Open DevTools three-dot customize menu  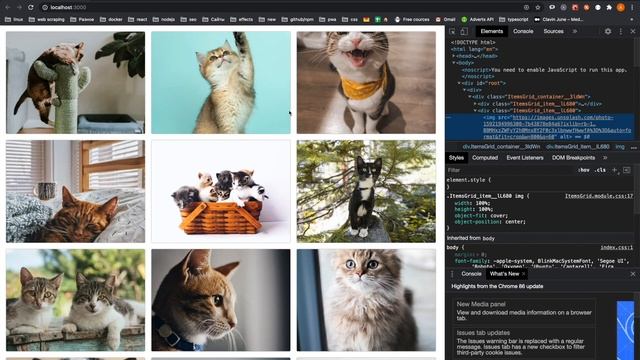pyautogui.click(x=621, y=31)
